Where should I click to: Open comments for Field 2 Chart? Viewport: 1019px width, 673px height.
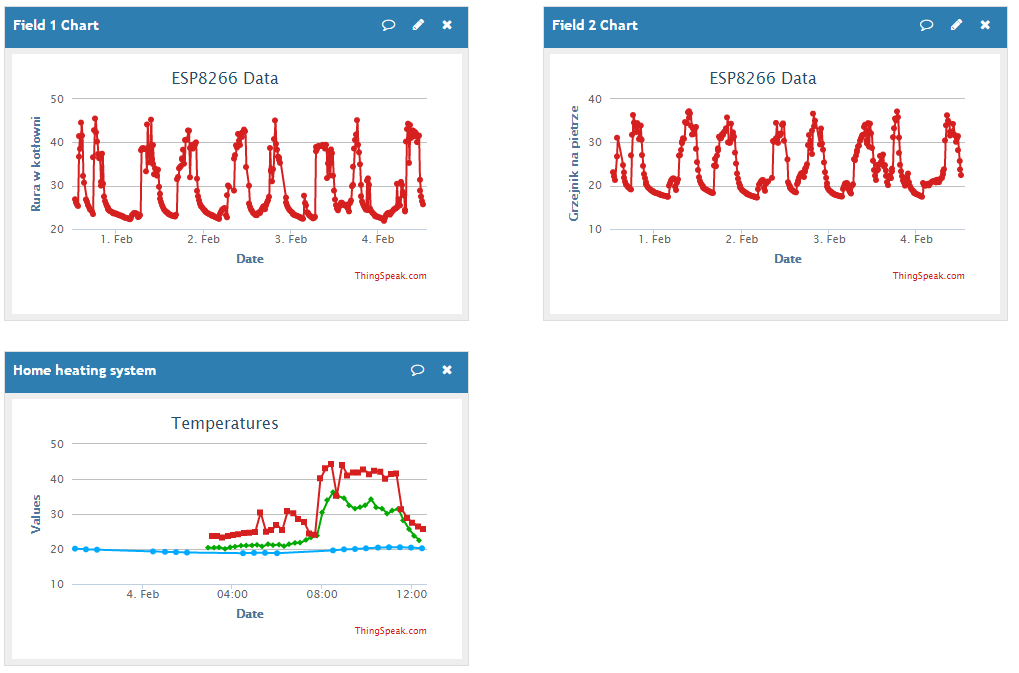(927, 25)
